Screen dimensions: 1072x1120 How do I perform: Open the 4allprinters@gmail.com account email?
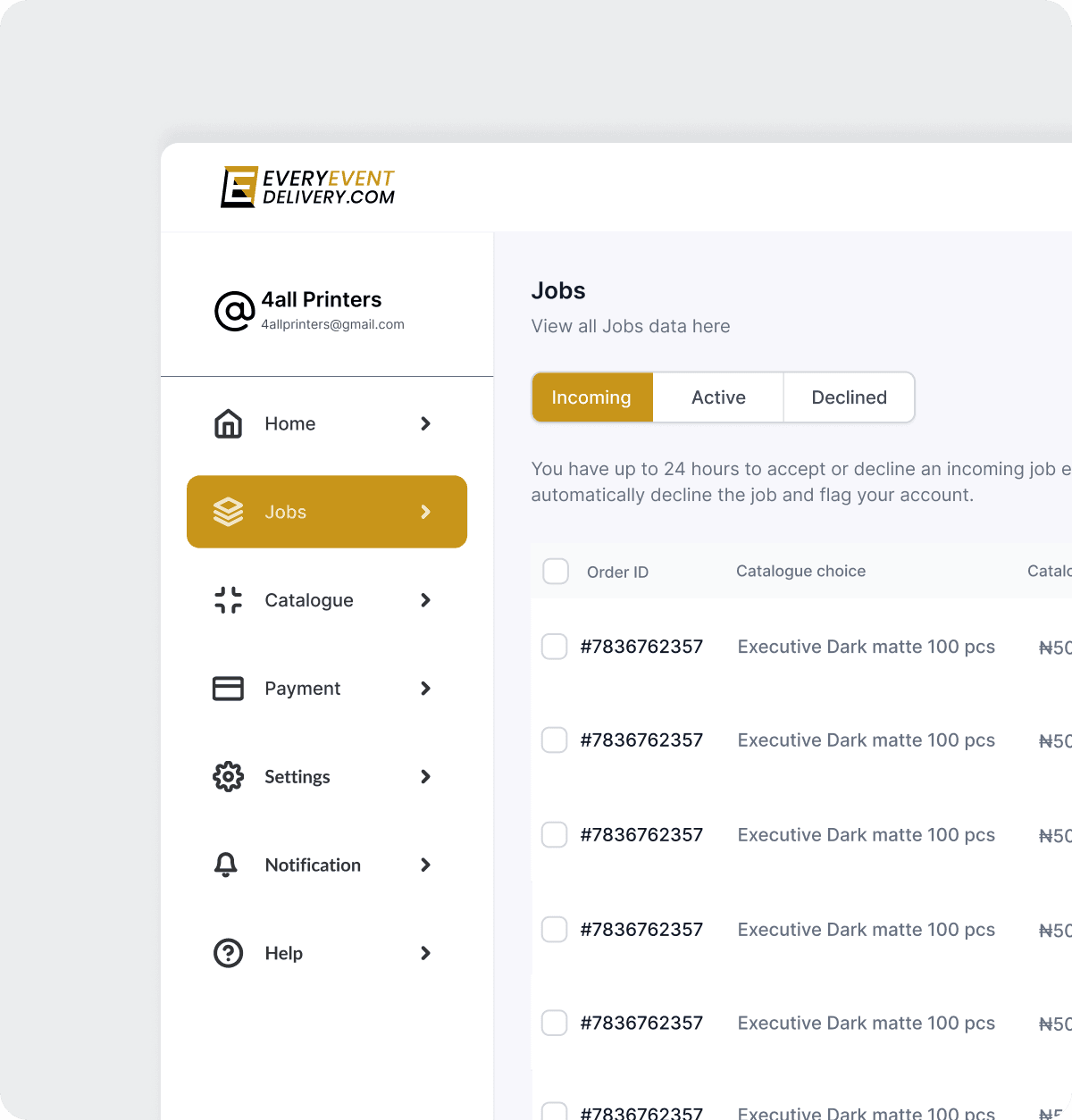[x=332, y=325]
